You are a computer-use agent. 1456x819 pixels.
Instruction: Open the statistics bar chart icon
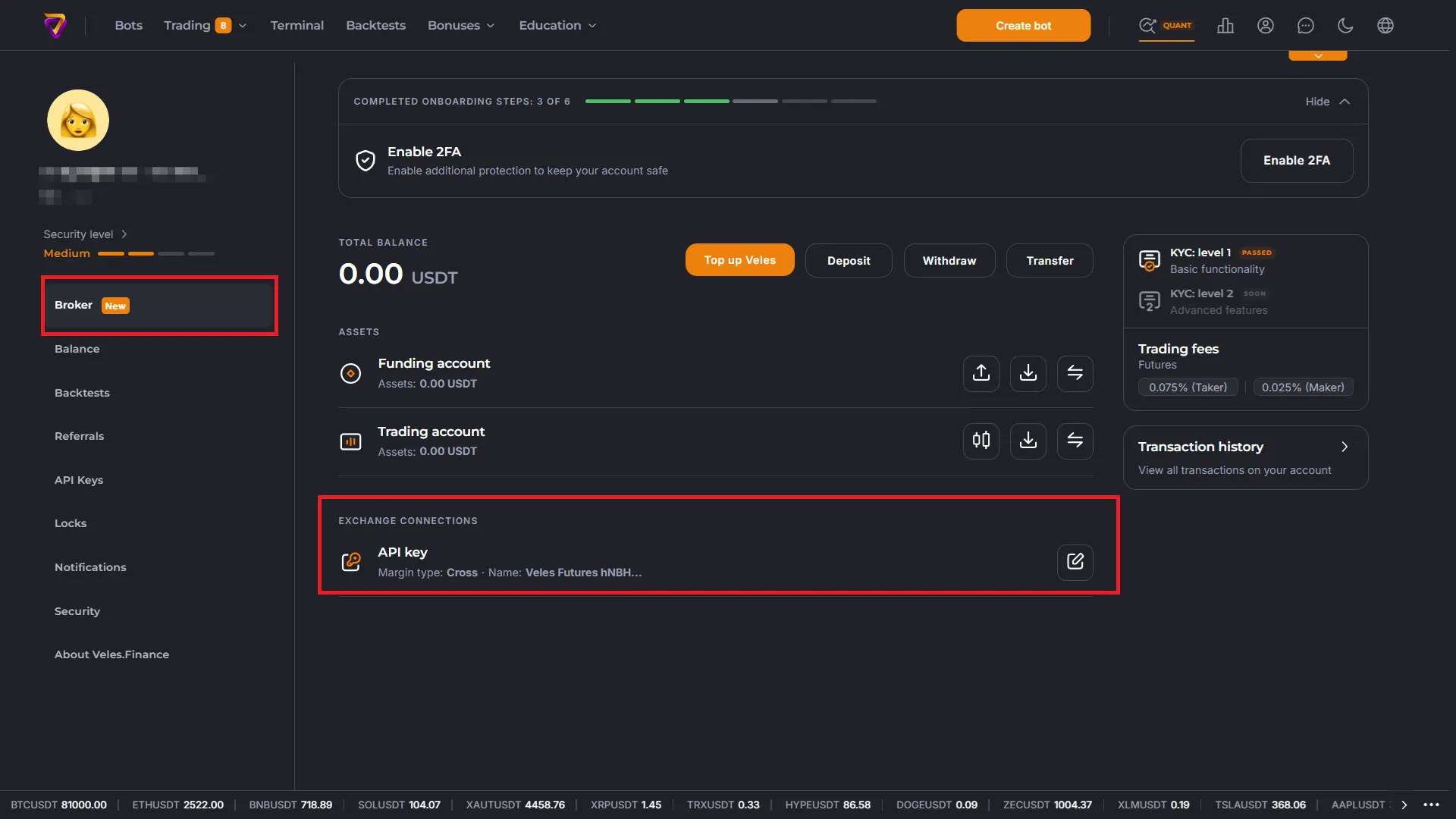(x=1225, y=25)
